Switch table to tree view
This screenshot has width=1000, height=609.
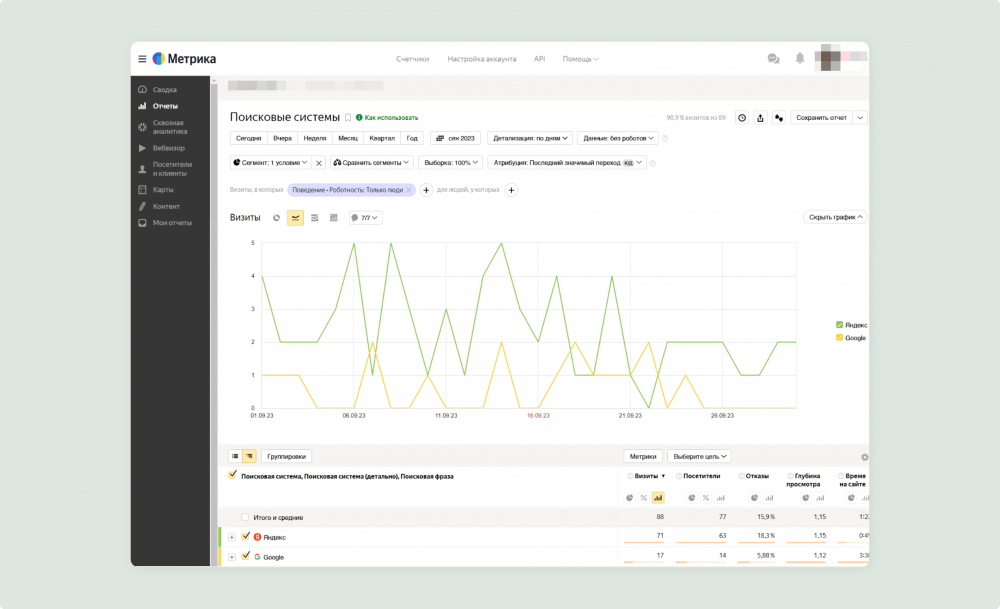(x=249, y=457)
